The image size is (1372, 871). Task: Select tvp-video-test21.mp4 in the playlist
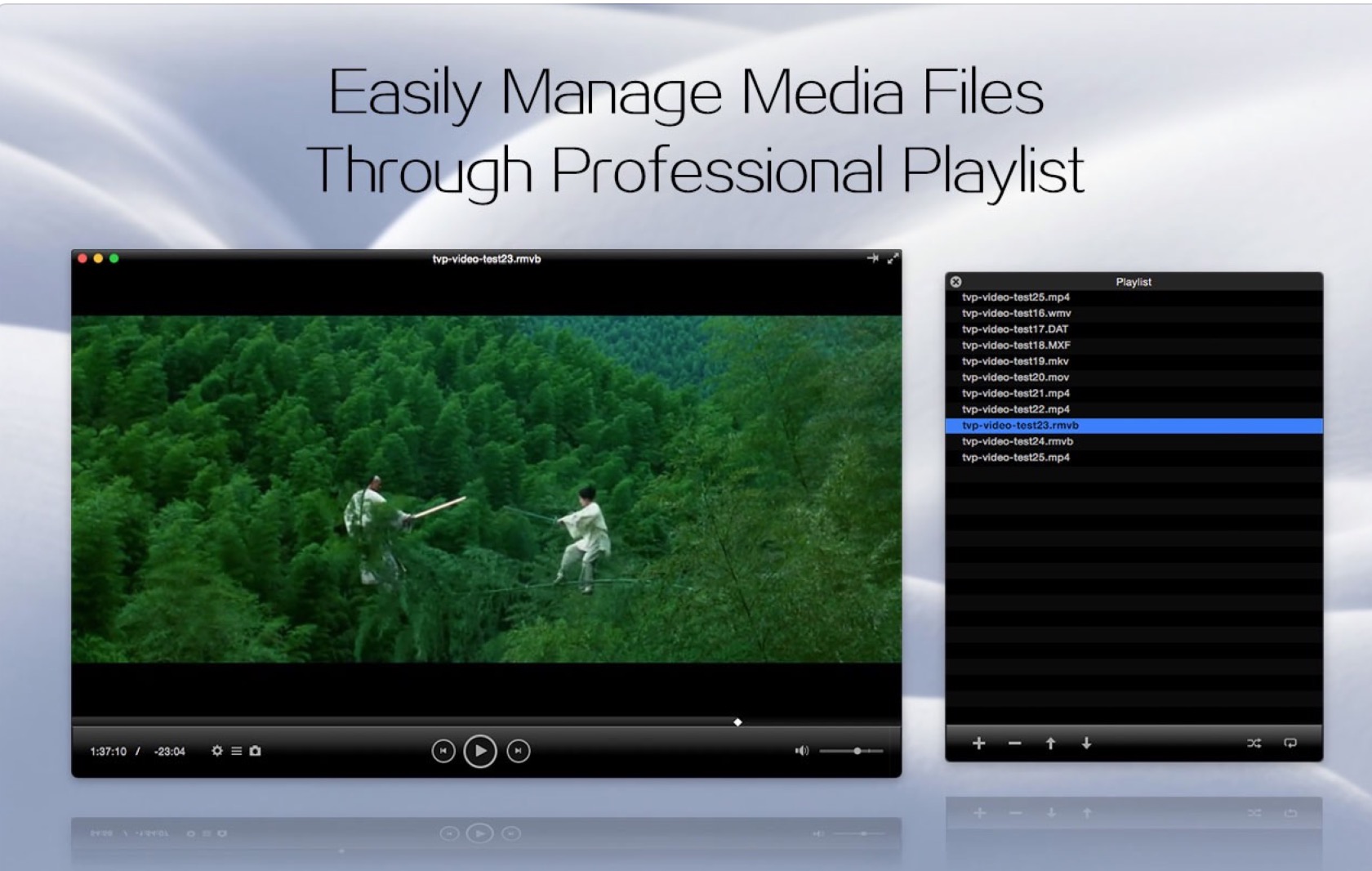pos(1134,393)
